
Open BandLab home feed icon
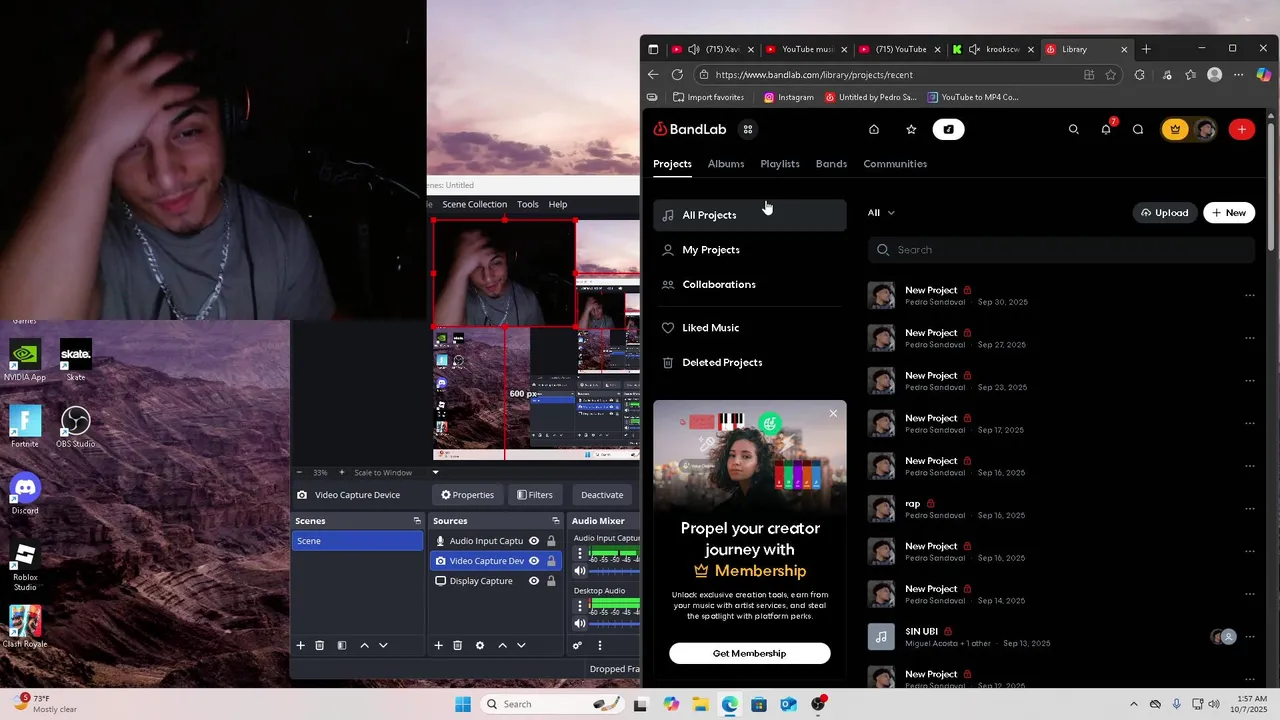874,129
